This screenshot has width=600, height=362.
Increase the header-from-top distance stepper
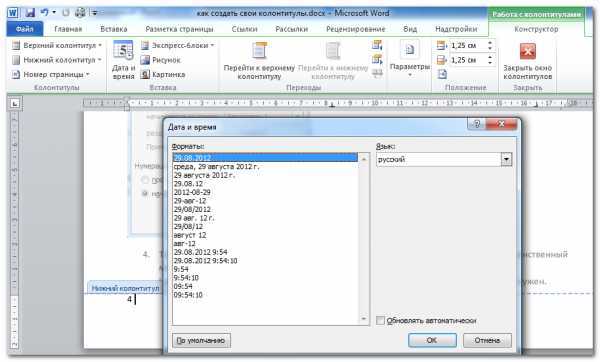pyautogui.click(x=490, y=43)
